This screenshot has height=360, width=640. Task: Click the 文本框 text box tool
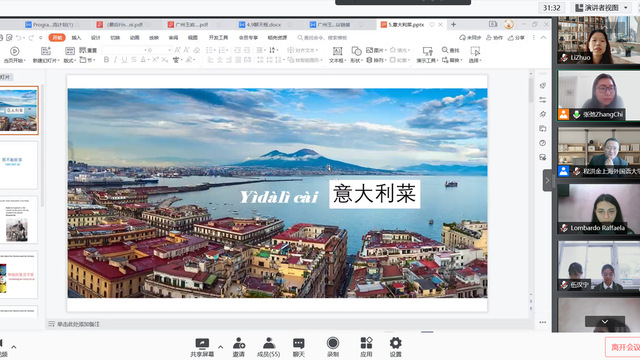click(337, 55)
